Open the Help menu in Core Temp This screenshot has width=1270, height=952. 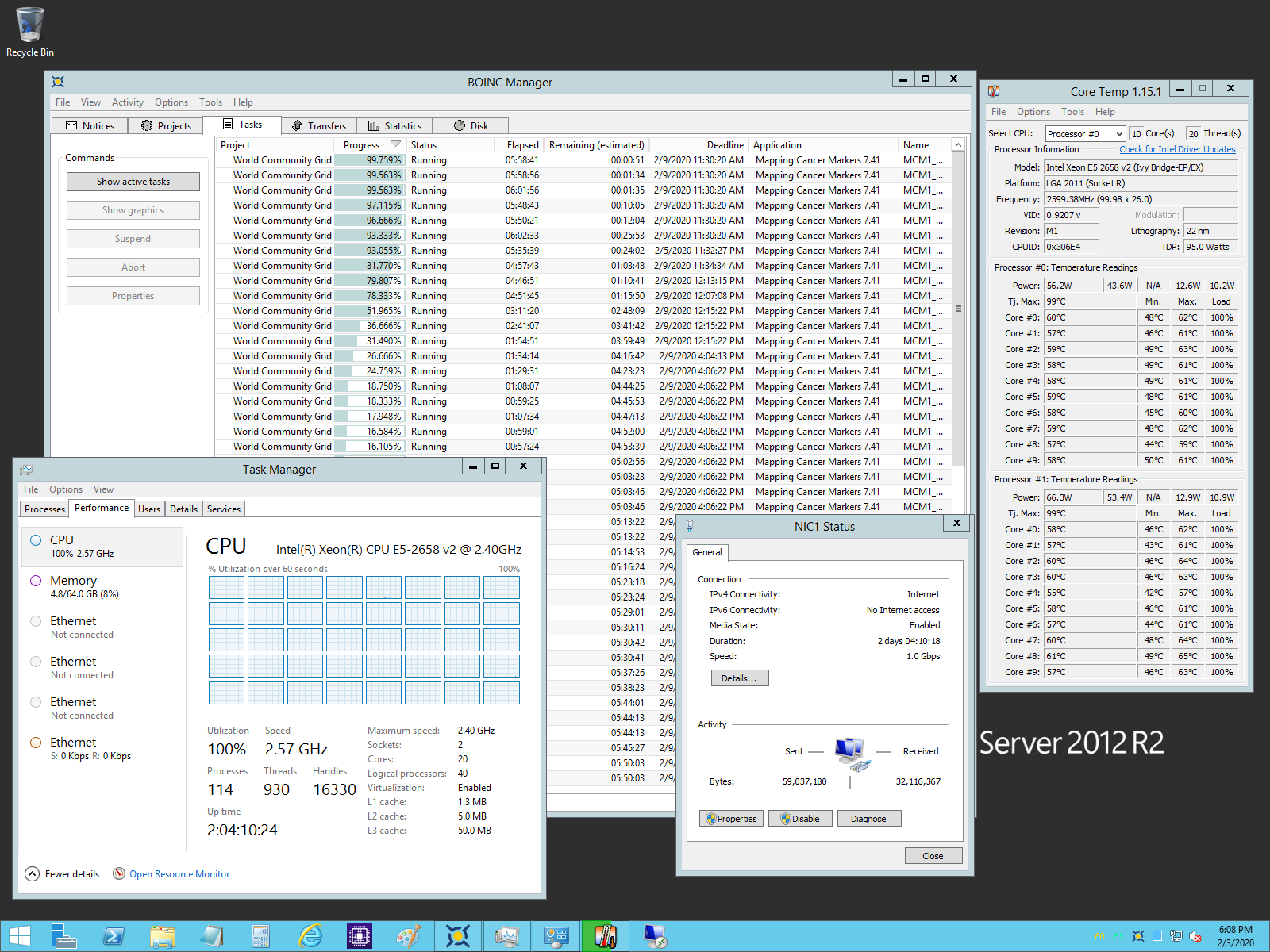coord(1105,112)
